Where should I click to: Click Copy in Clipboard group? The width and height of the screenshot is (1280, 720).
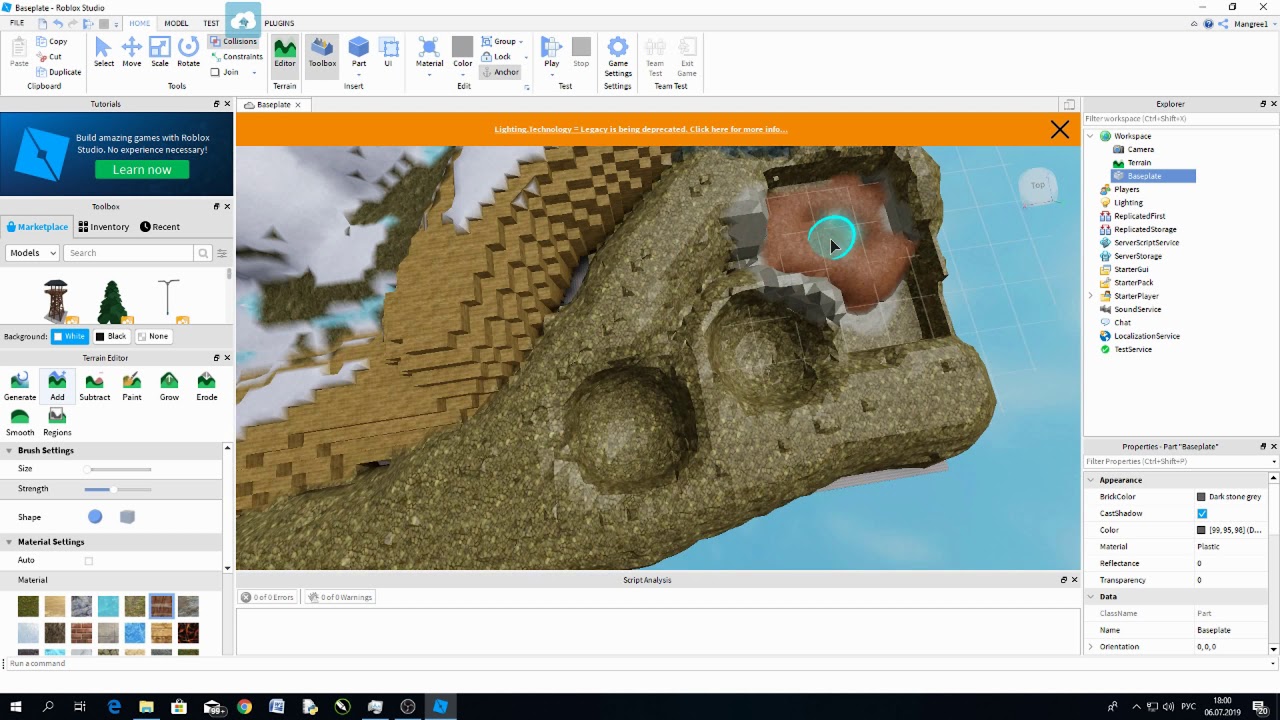(x=51, y=41)
